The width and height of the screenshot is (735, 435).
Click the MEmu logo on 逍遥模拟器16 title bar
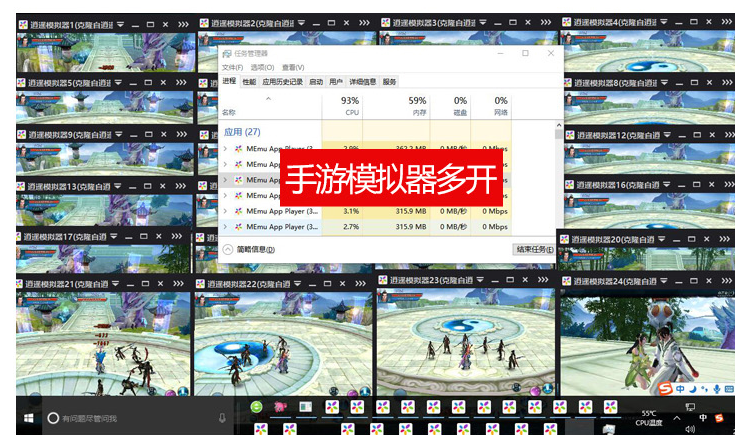tap(569, 185)
